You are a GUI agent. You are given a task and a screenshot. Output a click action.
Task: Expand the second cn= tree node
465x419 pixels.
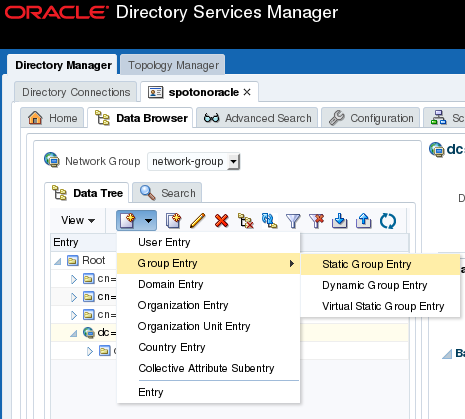click(74, 297)
